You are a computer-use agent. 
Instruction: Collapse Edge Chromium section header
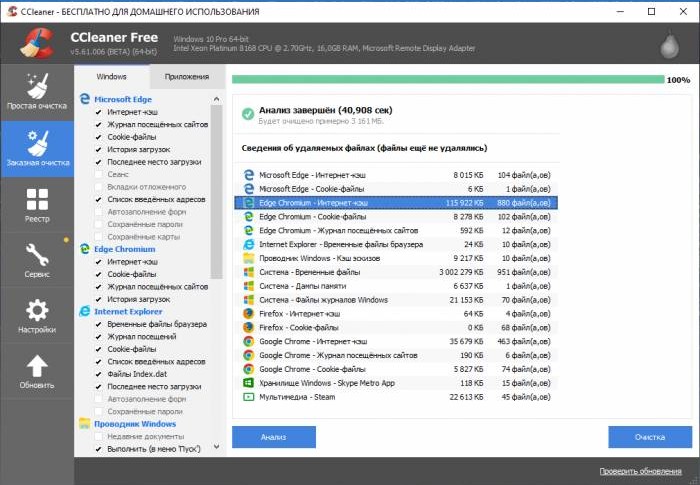tap(125, 249)
